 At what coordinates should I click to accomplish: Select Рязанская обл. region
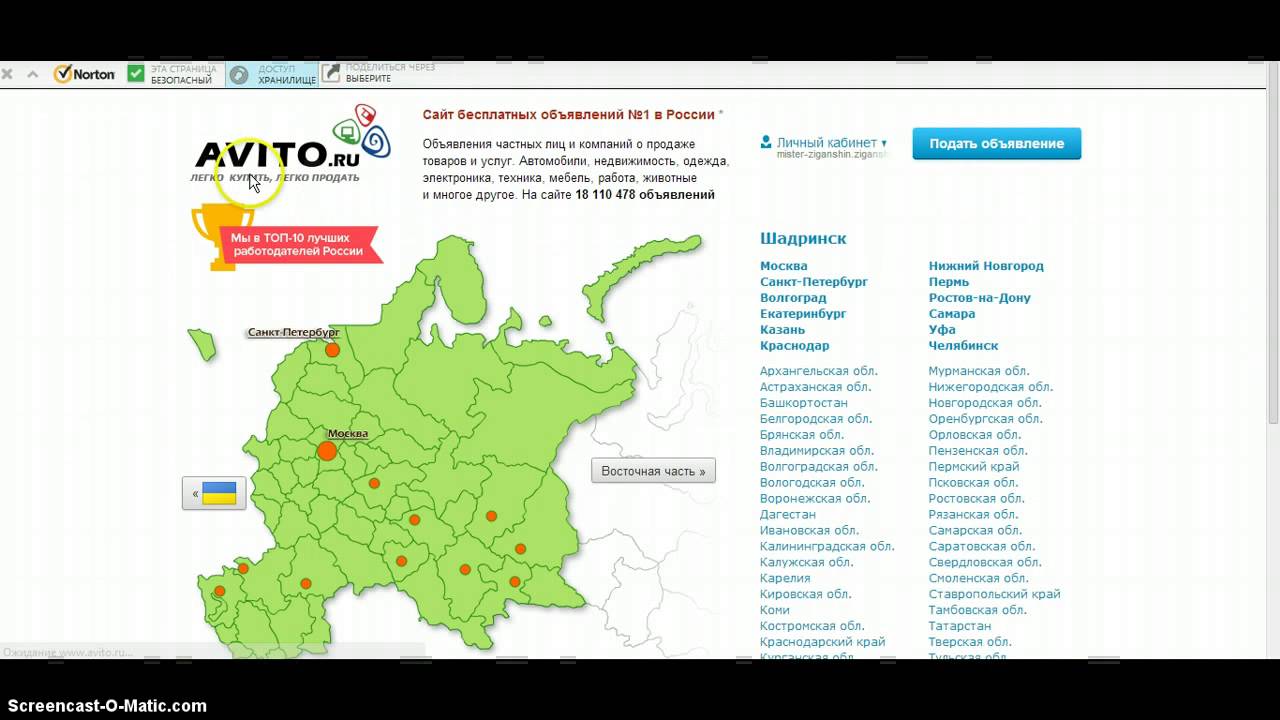(973, 515)
